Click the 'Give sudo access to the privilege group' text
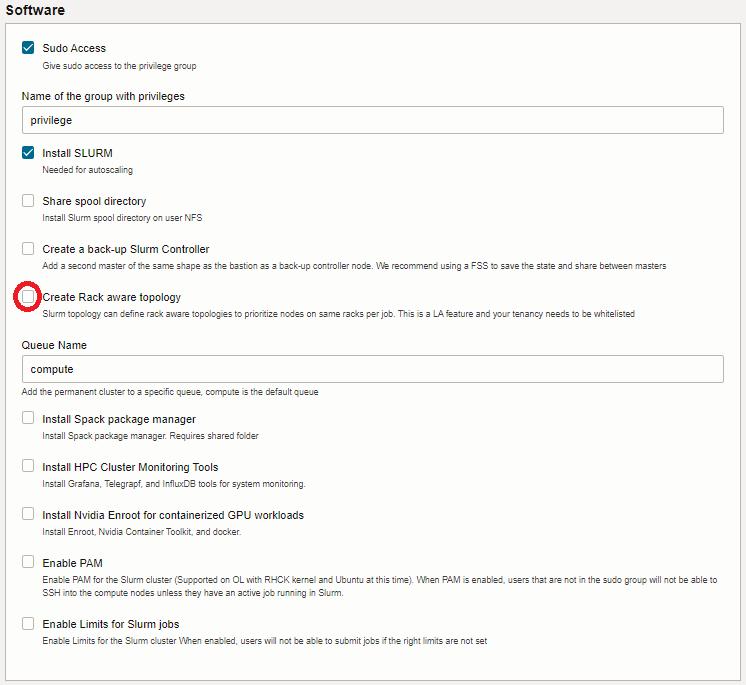The height and width of the screenshot is (685, 746). click(119, 66)
